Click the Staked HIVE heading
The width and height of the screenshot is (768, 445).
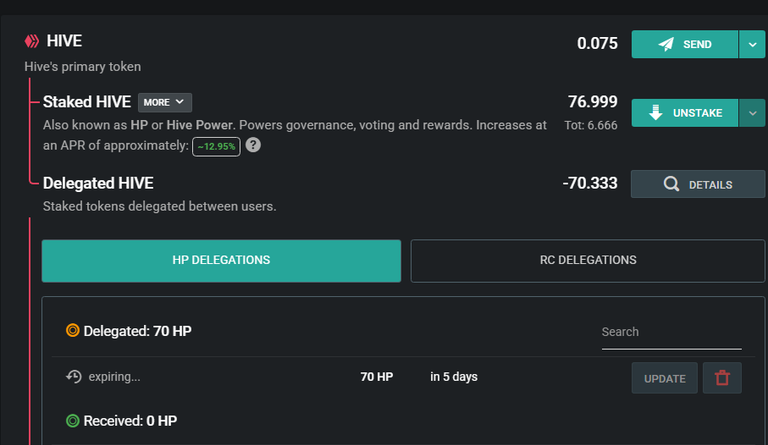pyautogui.click(x=87, y=102)
